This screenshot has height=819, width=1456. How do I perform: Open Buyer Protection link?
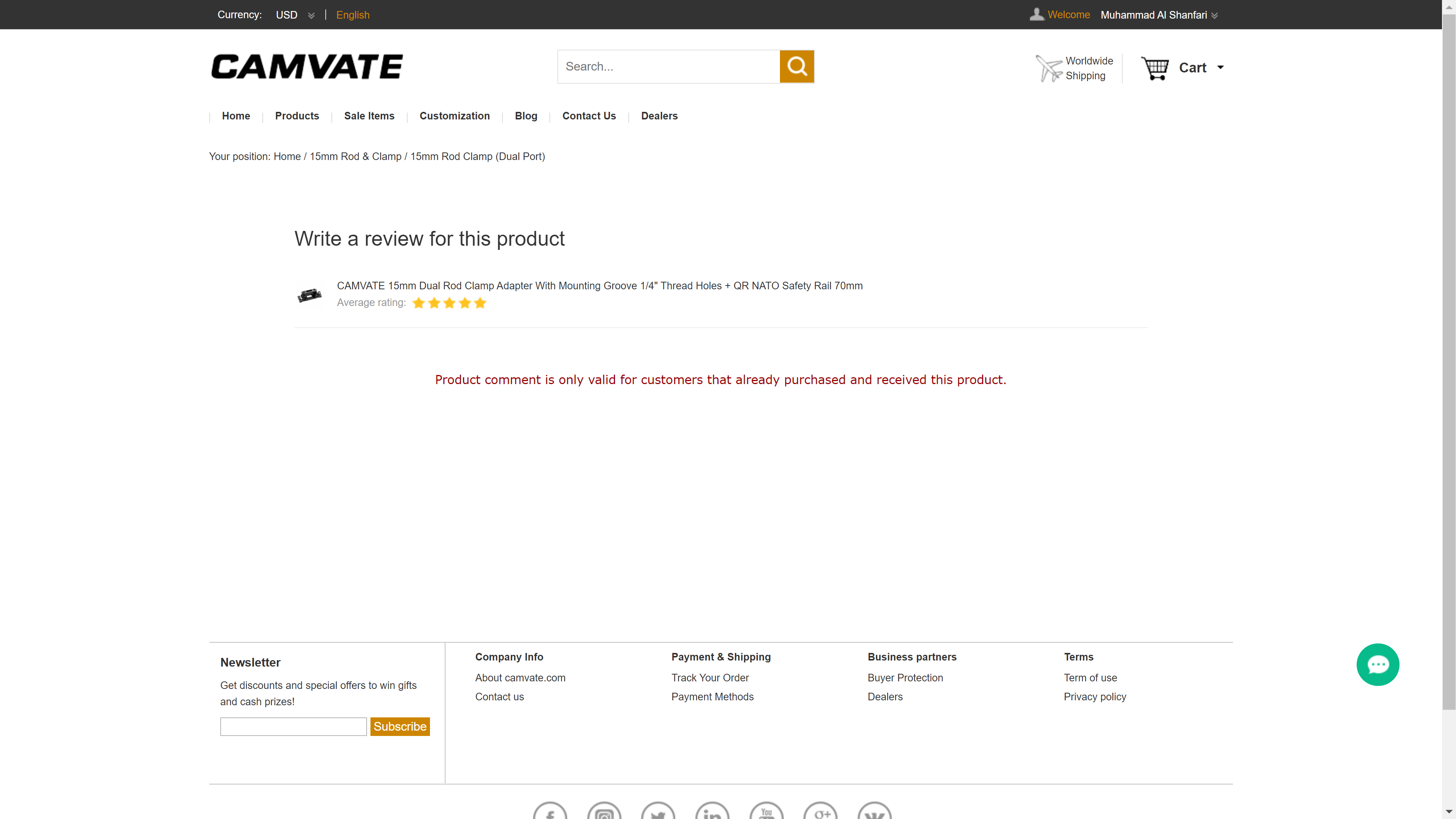pos(905,678)
